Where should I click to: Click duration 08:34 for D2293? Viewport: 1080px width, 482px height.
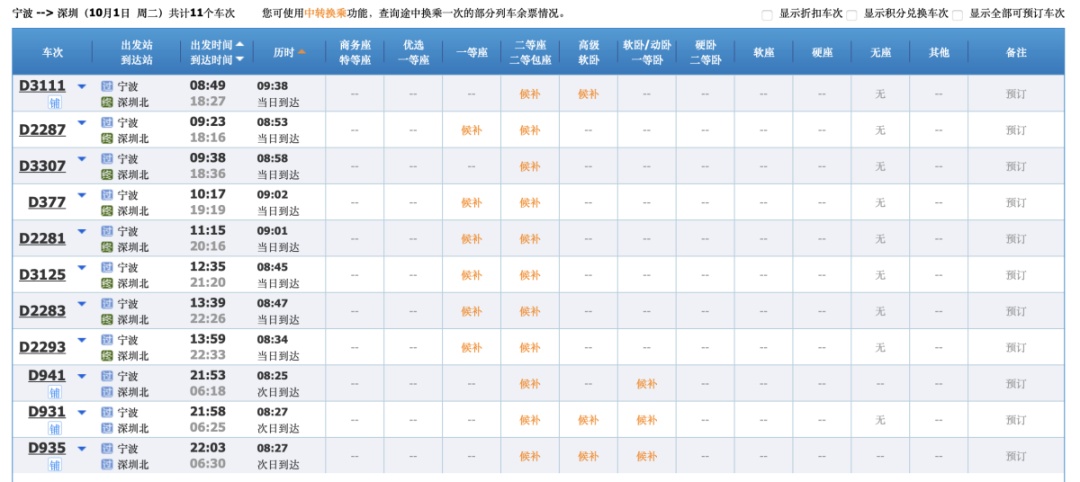273,339
